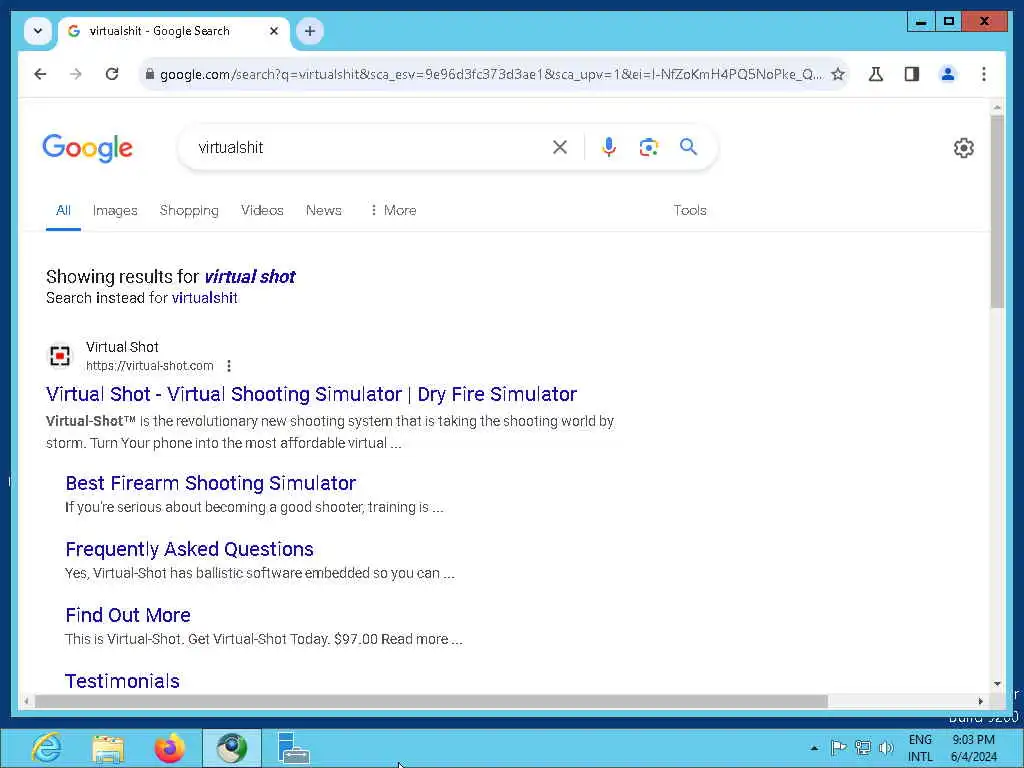Click the scroll down arrow
Viewport: 1024px width, 768px height.
[997, 684]
